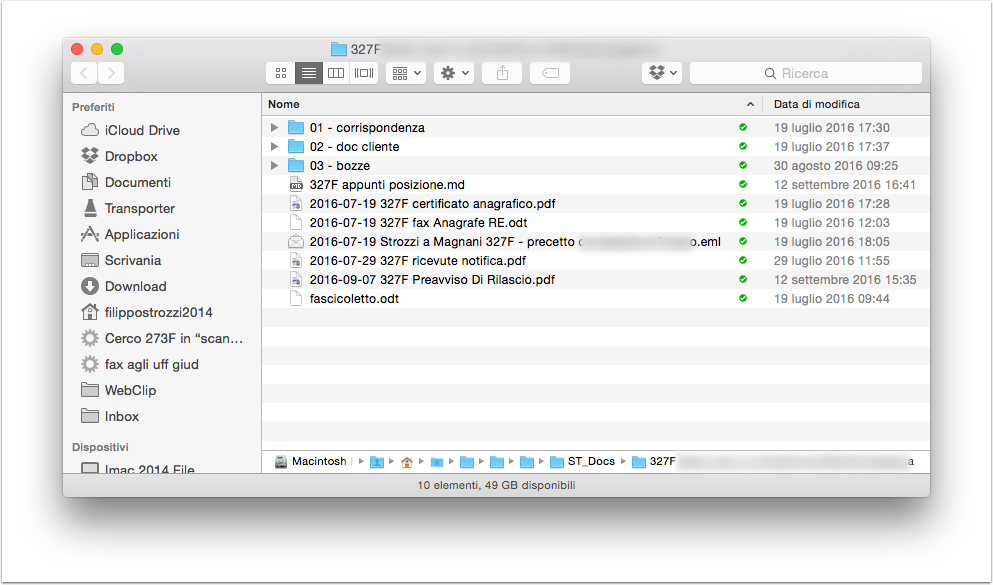Open saved search fax agli uff giud
The height and width of the screenshot is (585, 993).
[x=140, y=364]
